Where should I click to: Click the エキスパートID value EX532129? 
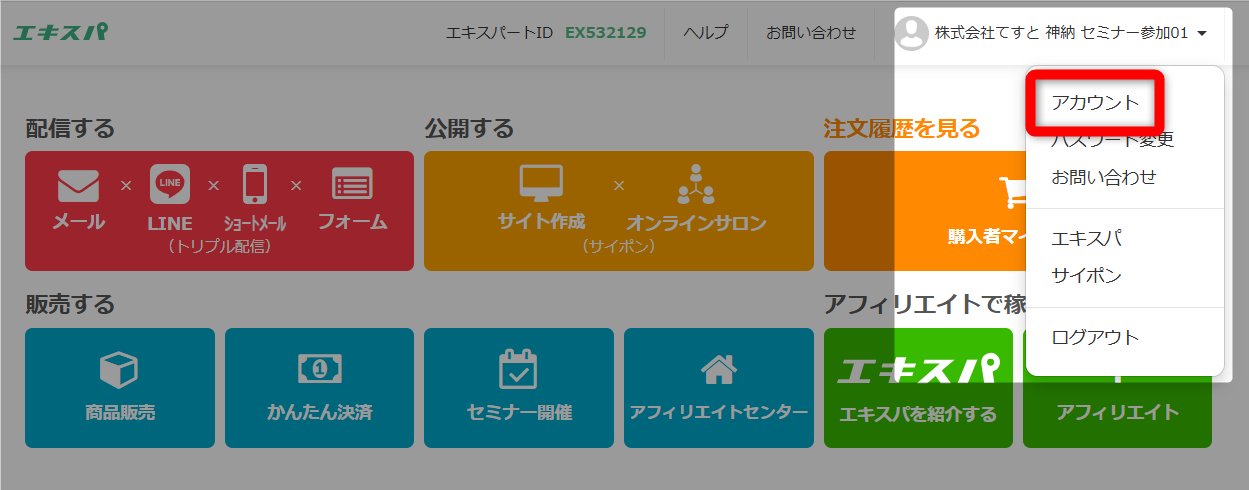pyautogui.click(x=606, y=33)
